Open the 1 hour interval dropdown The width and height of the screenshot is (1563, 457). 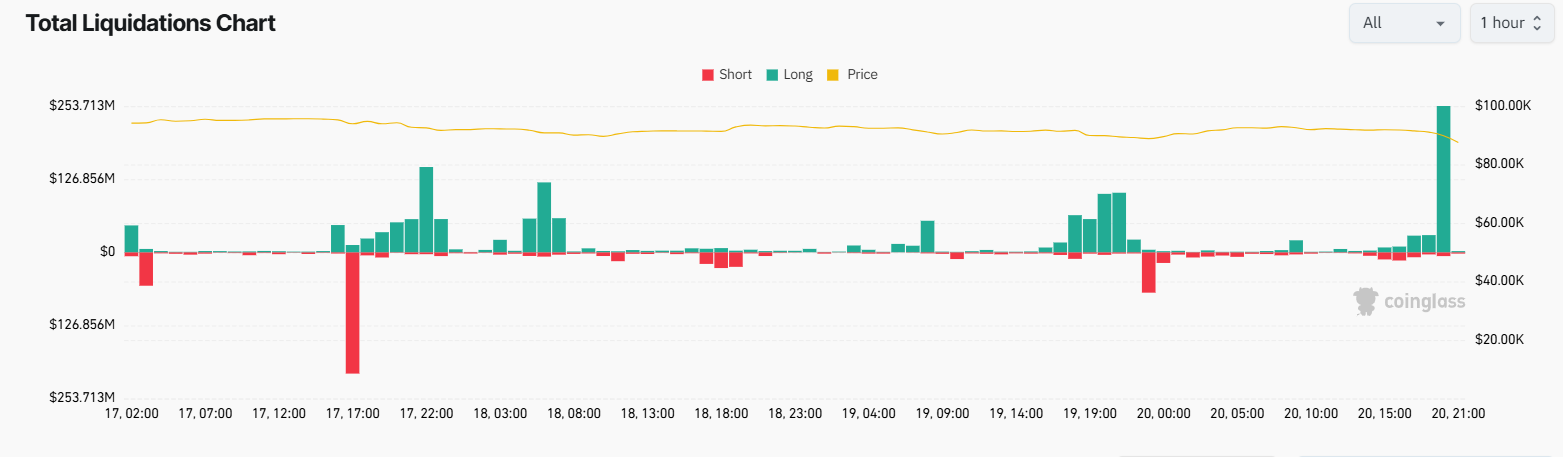[x=1510, y=23]
